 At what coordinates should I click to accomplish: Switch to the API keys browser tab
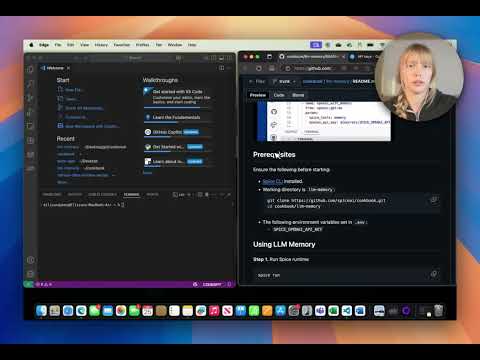click(x=365, y=57)
